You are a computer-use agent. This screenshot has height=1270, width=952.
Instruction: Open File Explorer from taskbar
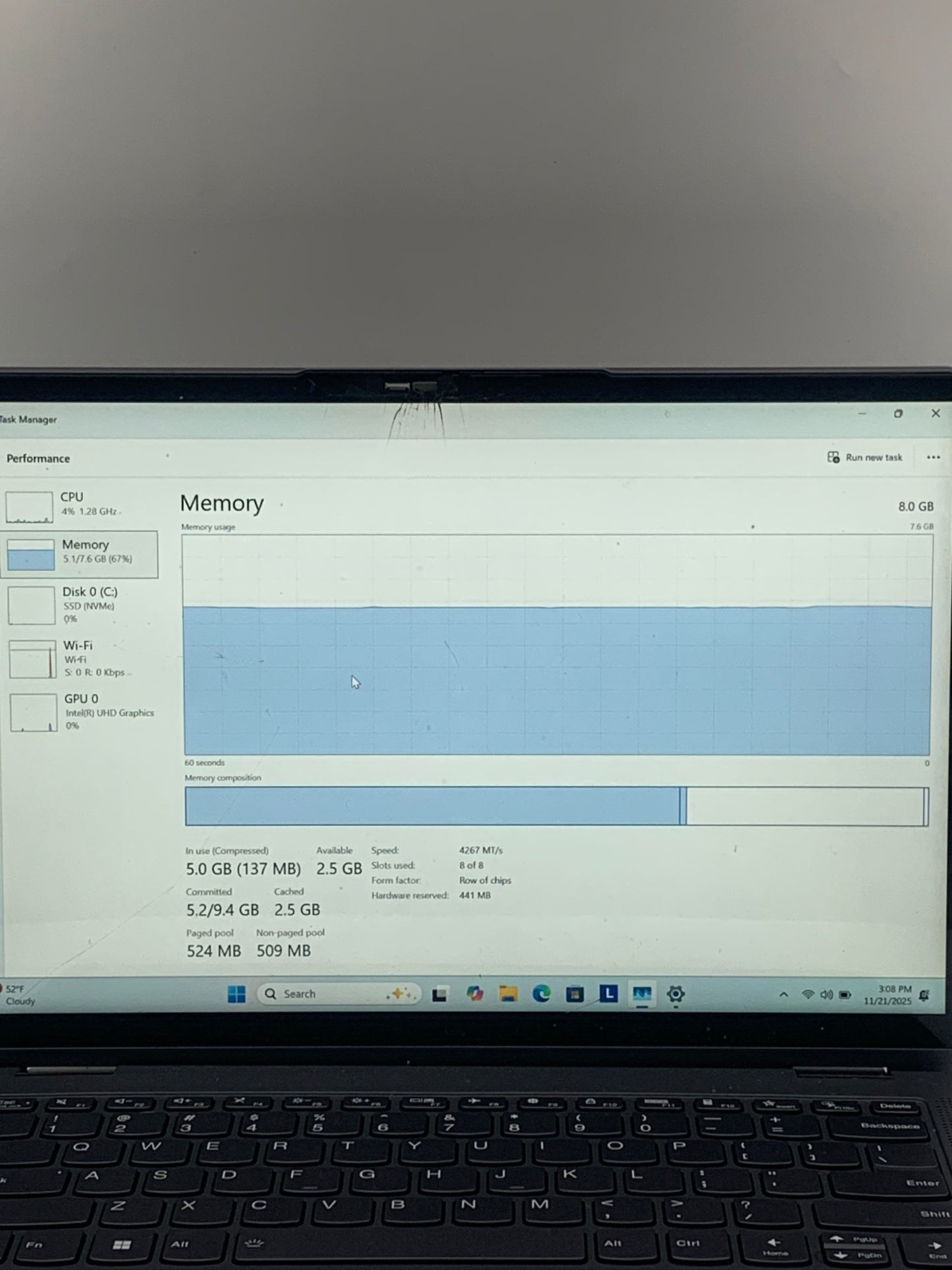(x=508, y=994)
